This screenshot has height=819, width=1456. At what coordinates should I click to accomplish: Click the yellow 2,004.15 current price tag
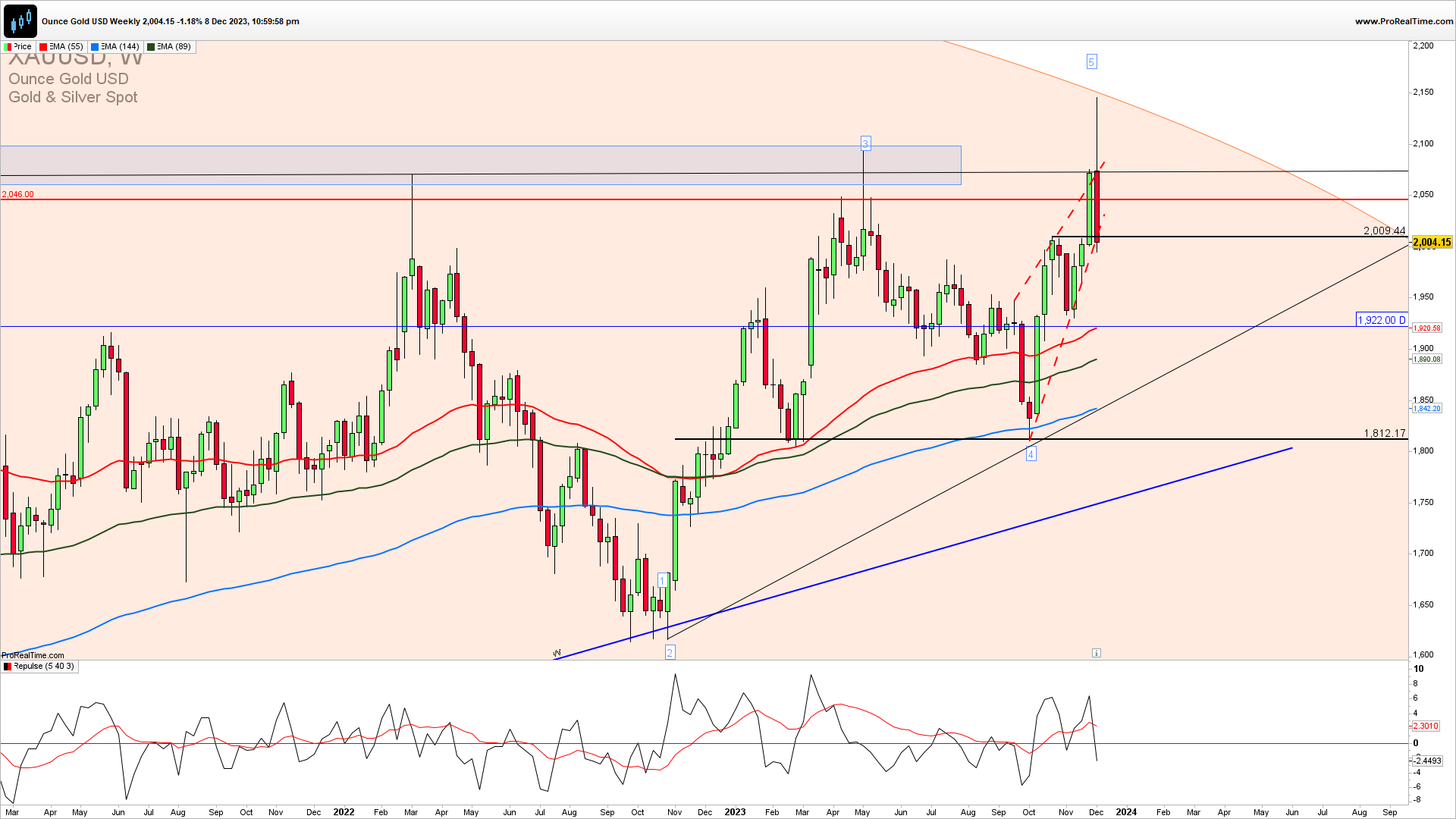point(1432,243)
